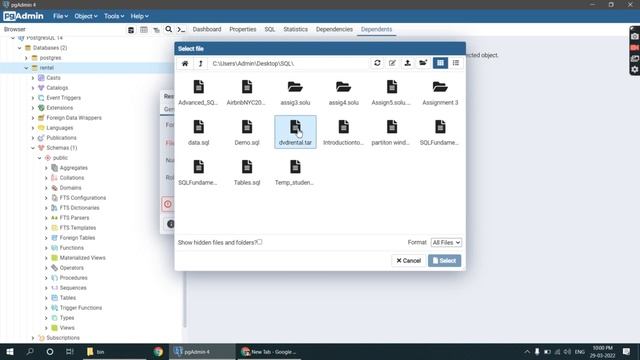This screenshot has width=640, height=360.
Task: Collapse the Databases (2) node
Action: [20, 48]
